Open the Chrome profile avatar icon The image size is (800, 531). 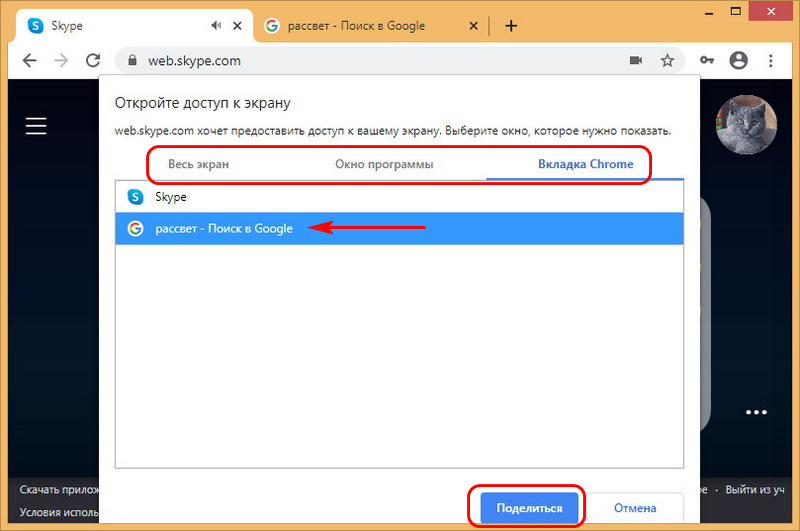(738, 60)
